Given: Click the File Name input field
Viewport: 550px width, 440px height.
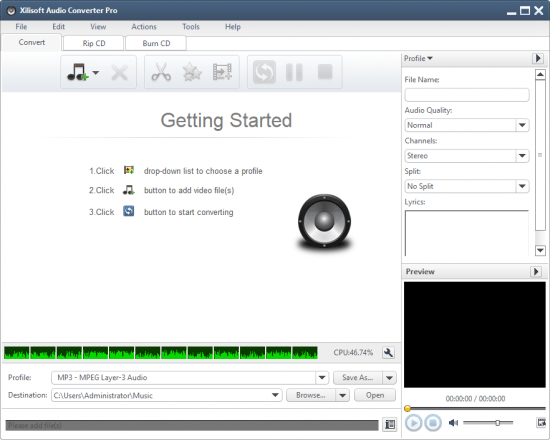Looking at the screenshot, I should click(x=467, y=95).
